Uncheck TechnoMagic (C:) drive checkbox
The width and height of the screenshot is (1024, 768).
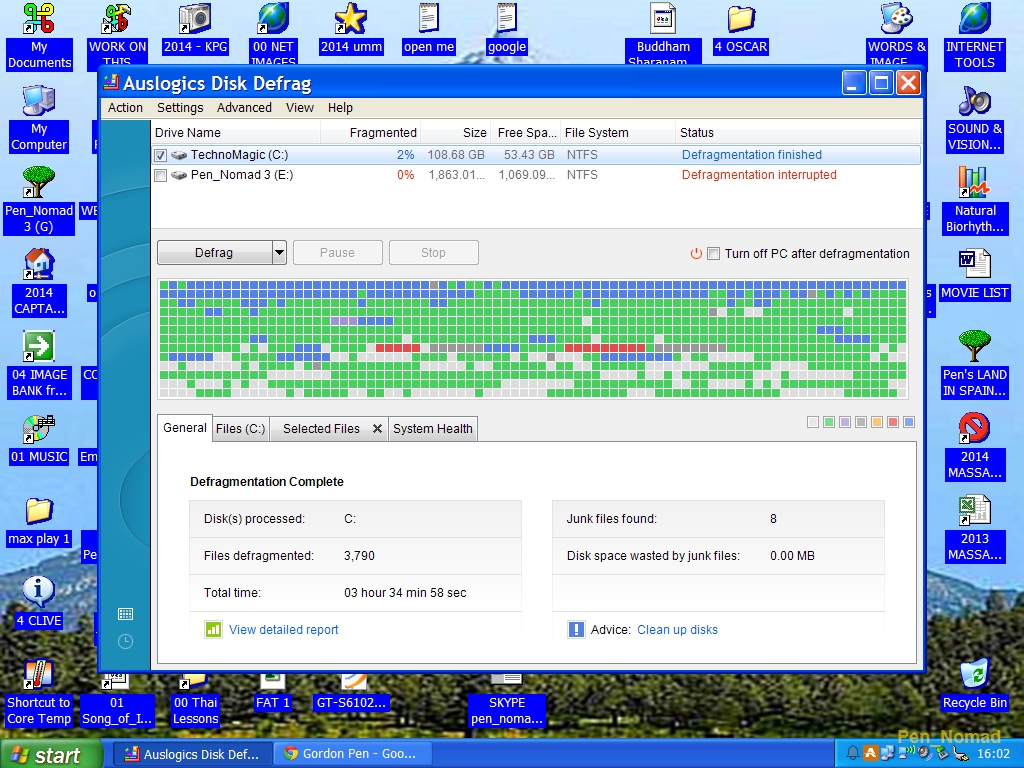pos(161,155)
